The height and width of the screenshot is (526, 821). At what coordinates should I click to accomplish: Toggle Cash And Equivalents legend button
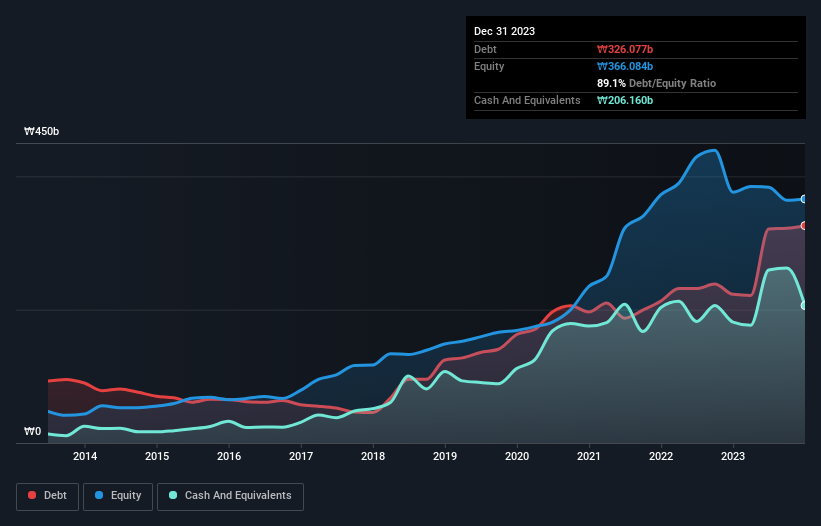230,496
